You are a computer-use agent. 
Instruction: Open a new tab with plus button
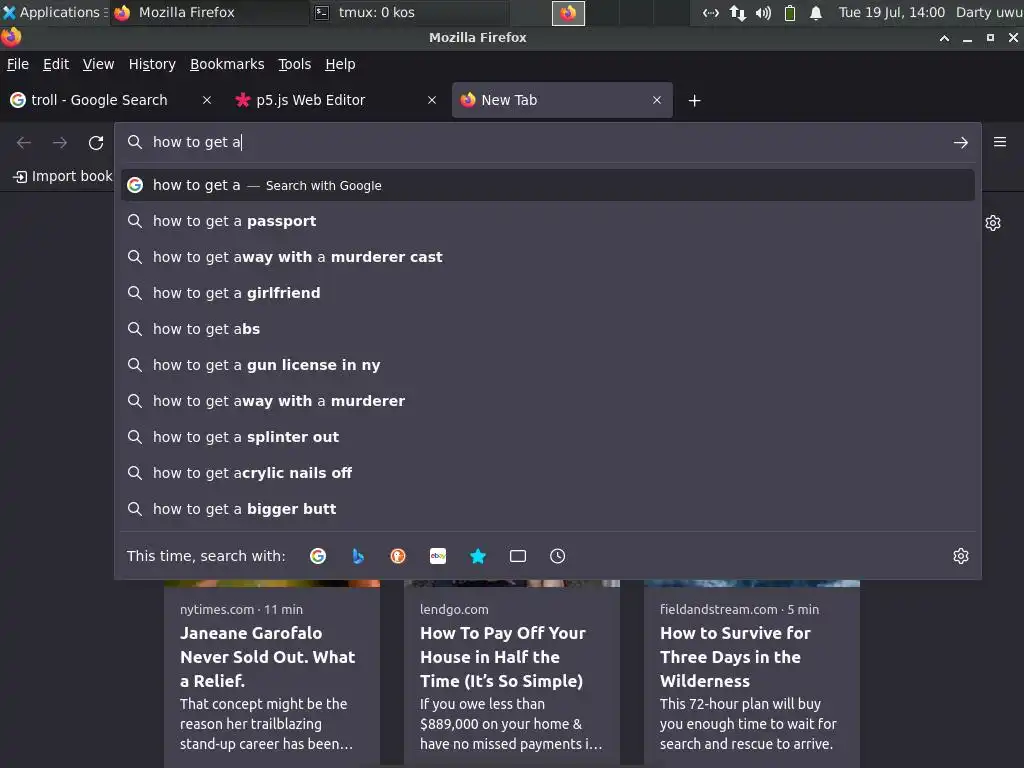695,101
